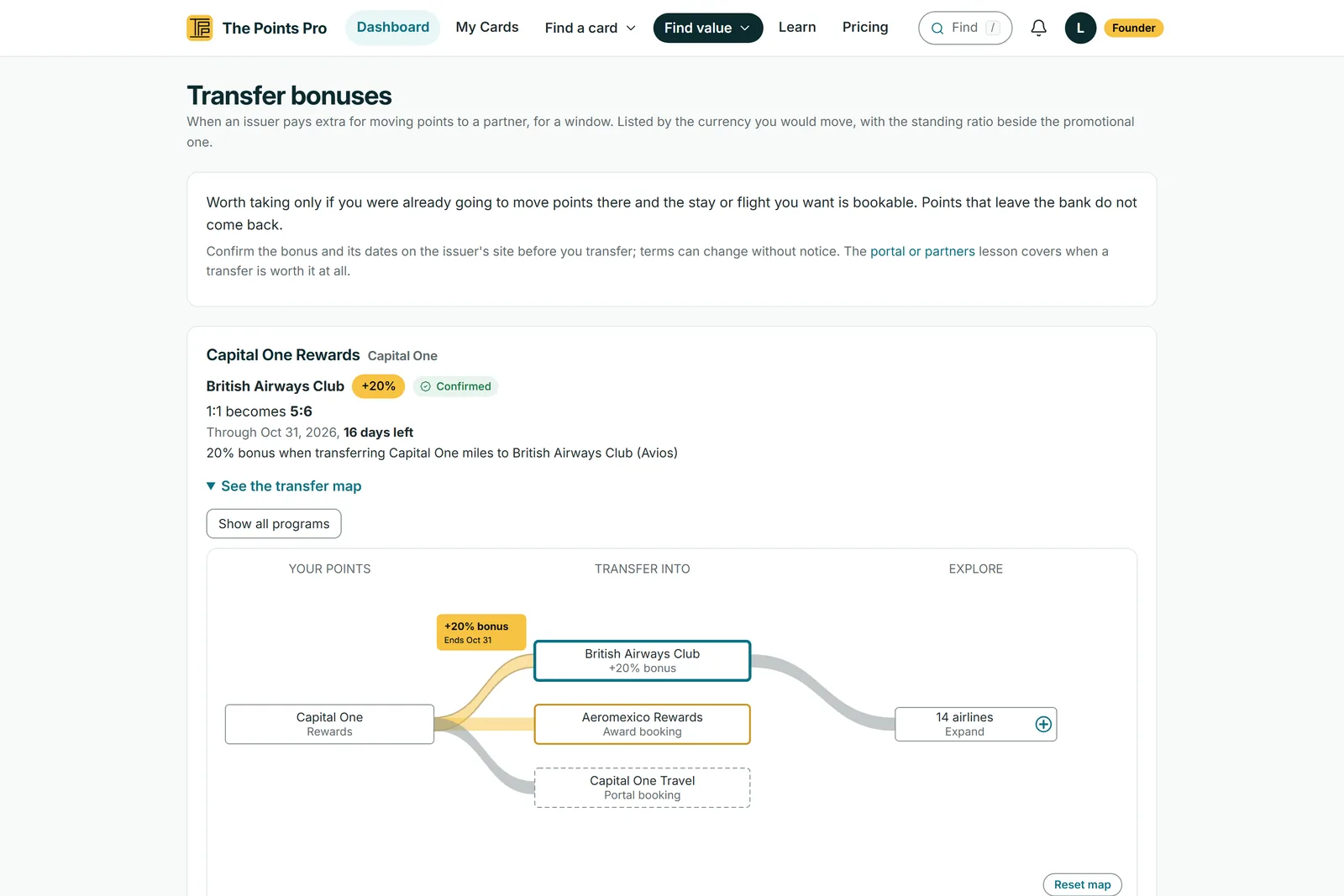Click the plus icon on 14 airlines
The width and height of the screenshot is (1344, 896).
click(x=1043, y=724)
